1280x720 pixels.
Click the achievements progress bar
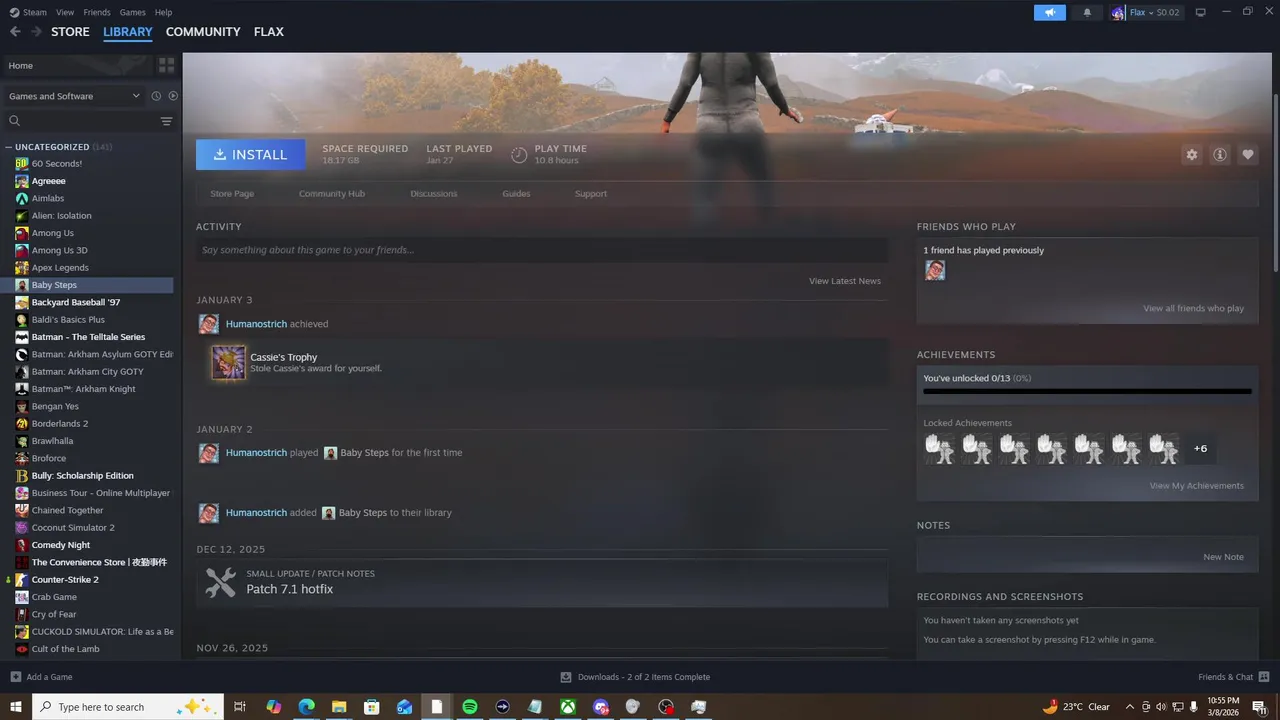[x=1087, y=392]
